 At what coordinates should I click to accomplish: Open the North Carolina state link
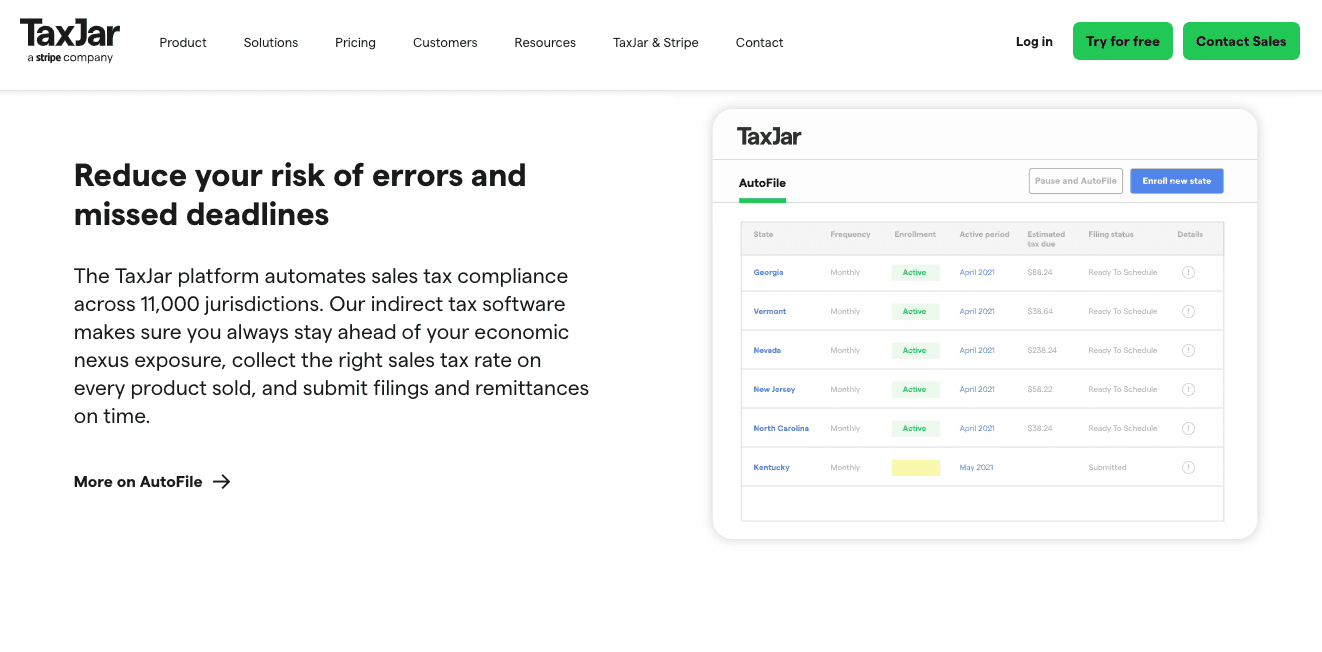[781, 428]
